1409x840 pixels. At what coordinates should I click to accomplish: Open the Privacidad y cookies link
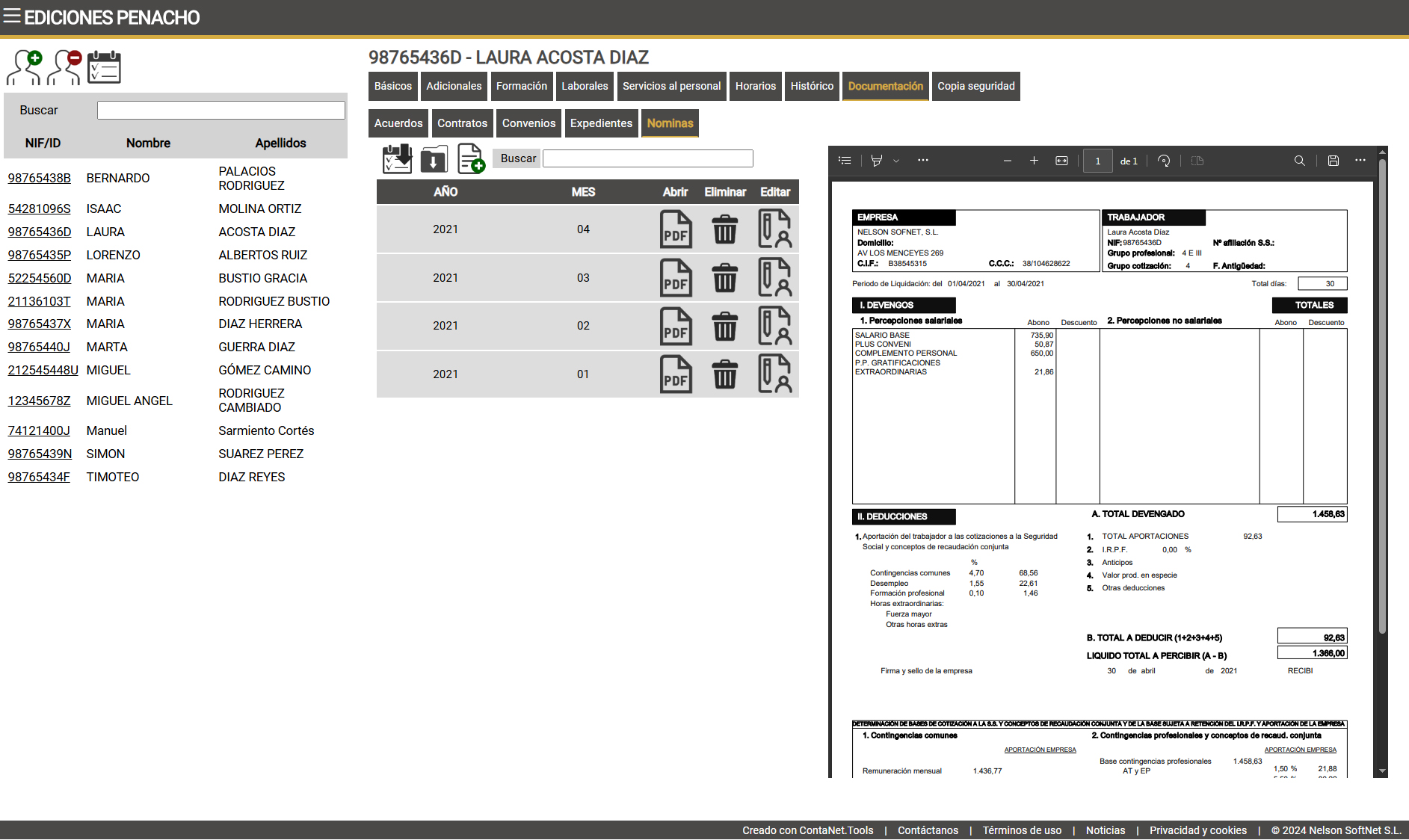[1198, 830]
